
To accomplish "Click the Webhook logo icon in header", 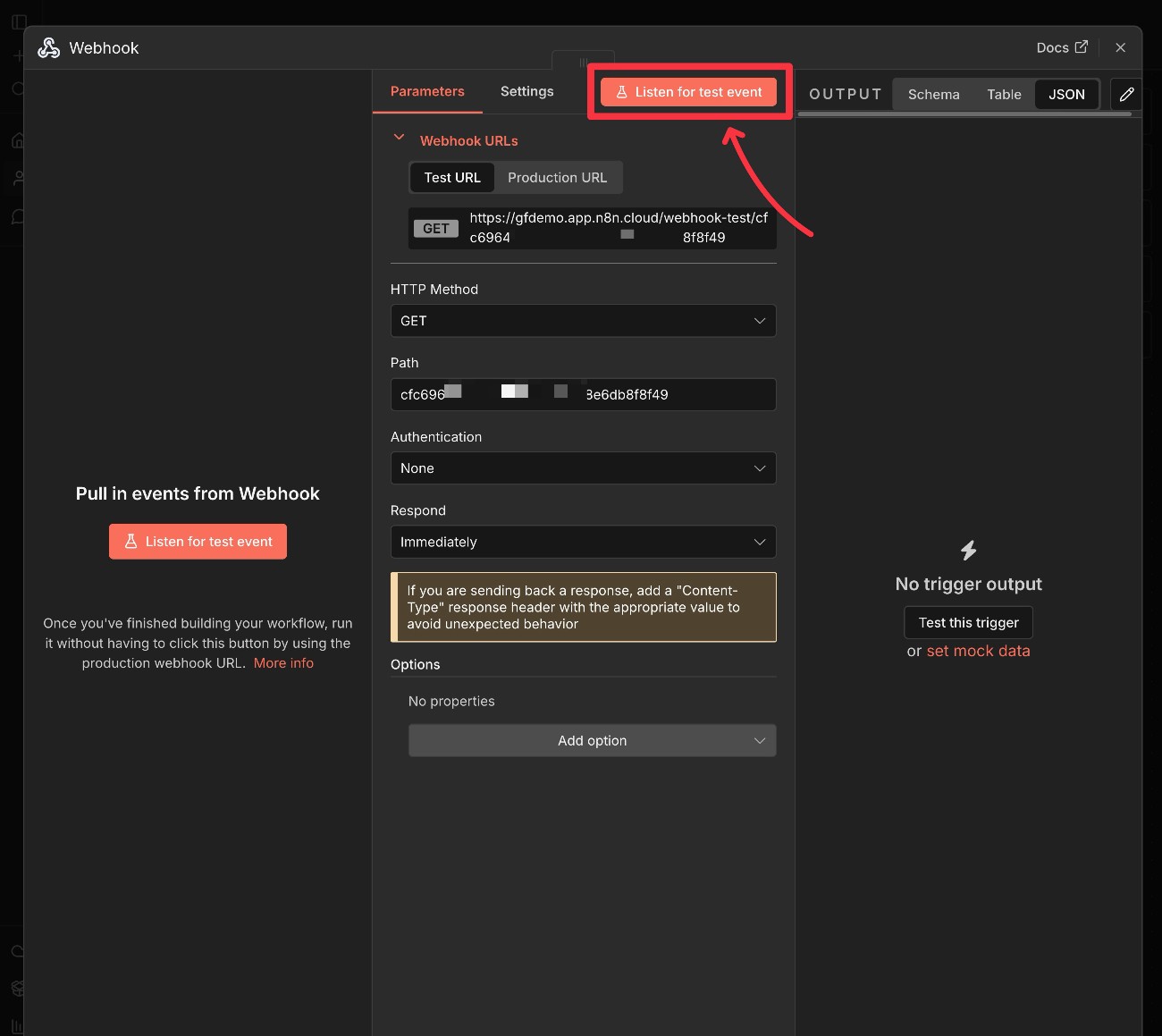I will 48,48.
